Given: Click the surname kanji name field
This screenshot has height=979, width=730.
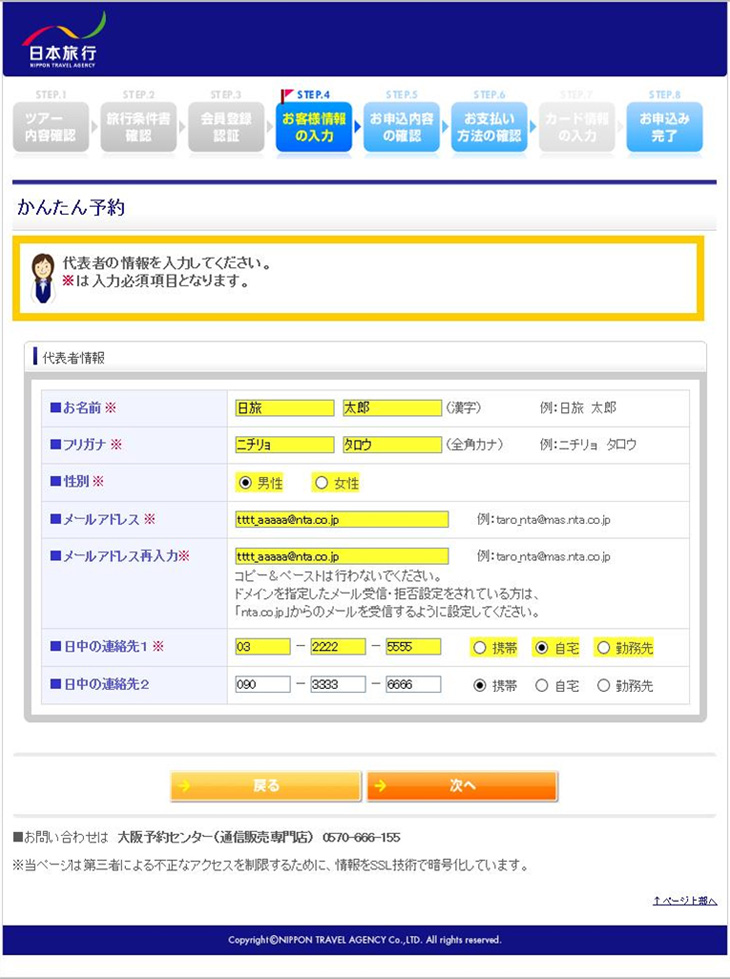Looking at the screenshot, I should tap(284, 408).
